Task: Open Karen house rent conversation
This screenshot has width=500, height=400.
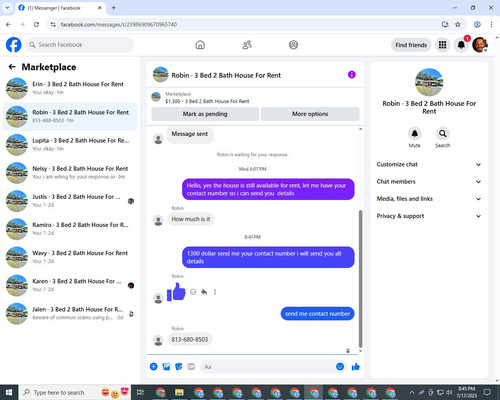Action: pos(70,285)
